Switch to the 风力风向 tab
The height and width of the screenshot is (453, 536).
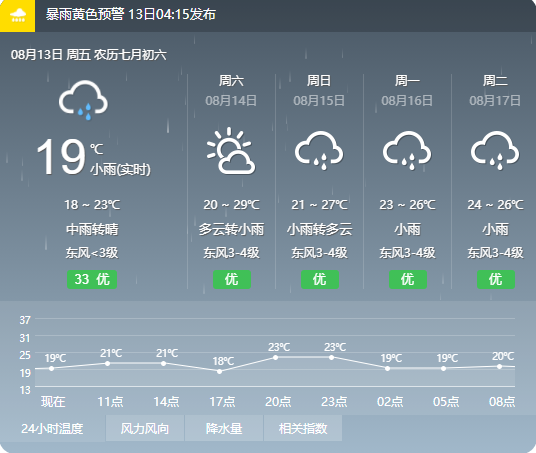[x=145, y=428]
